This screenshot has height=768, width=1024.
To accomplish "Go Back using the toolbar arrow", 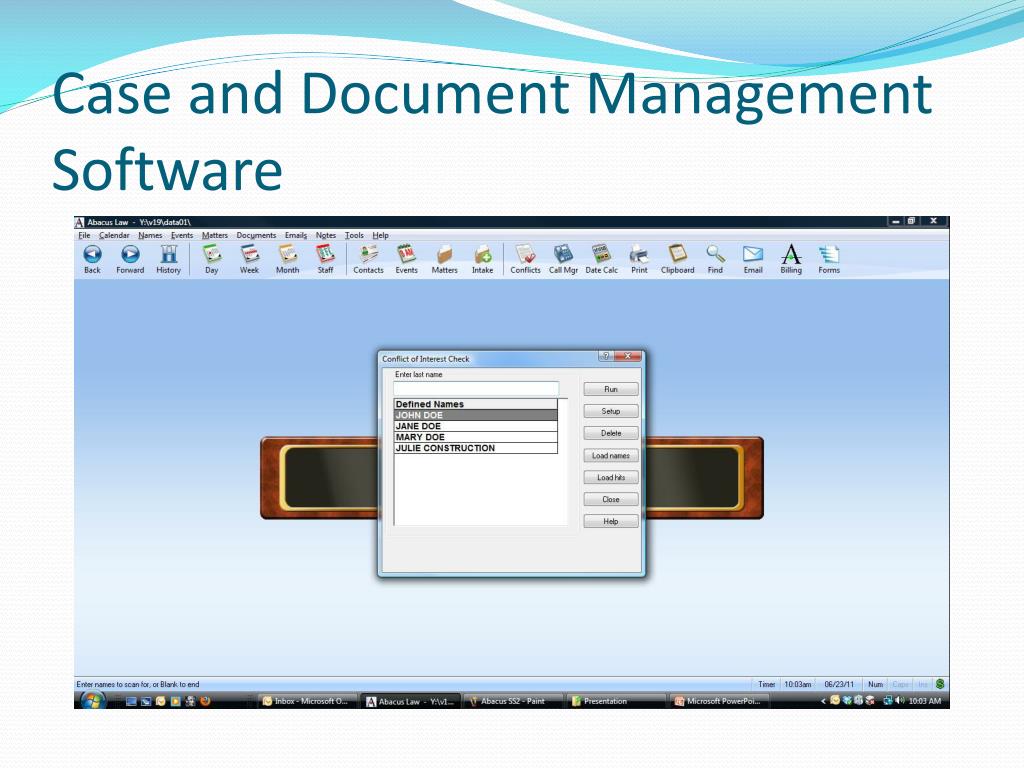I will click(x=93, y=259).
